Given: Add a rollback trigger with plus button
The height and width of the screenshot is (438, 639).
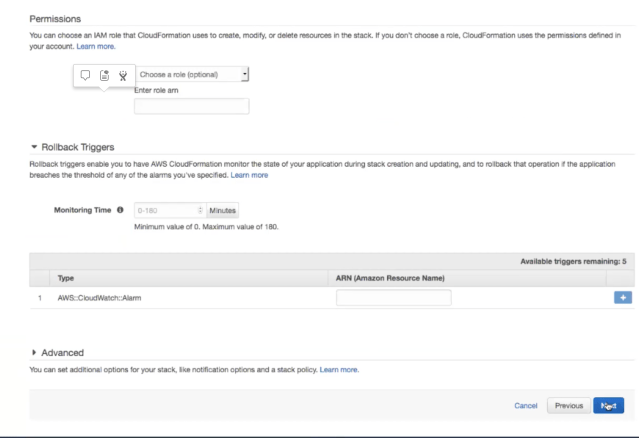Looking at the screenshot, I should tap(622, 297).
